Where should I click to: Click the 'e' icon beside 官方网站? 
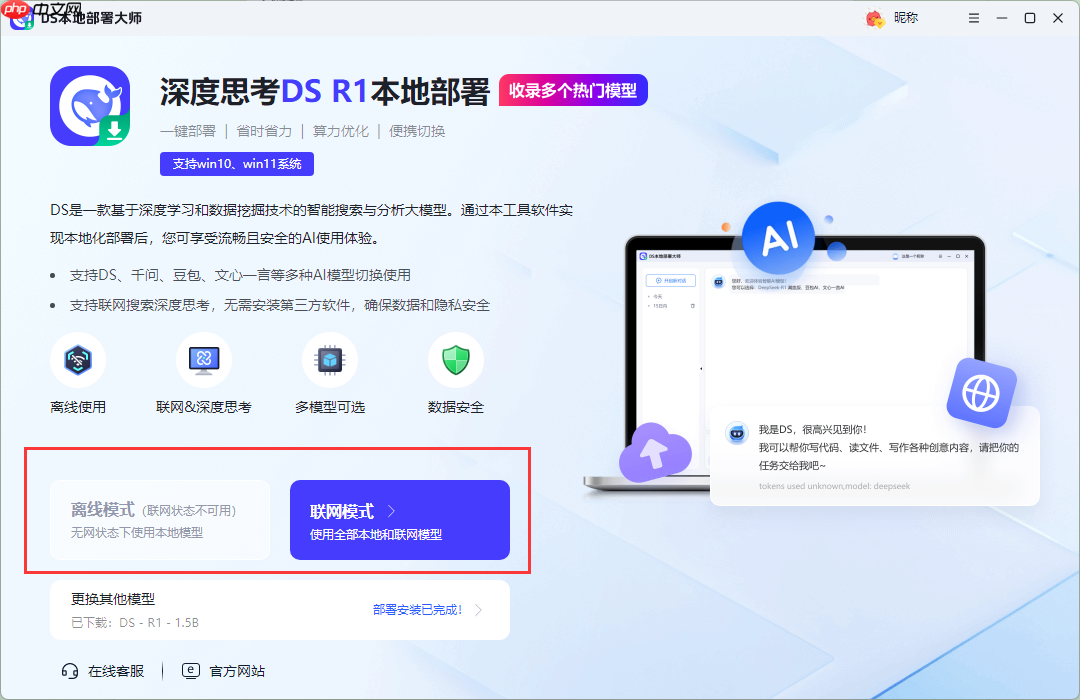click(x=190, y=671)
